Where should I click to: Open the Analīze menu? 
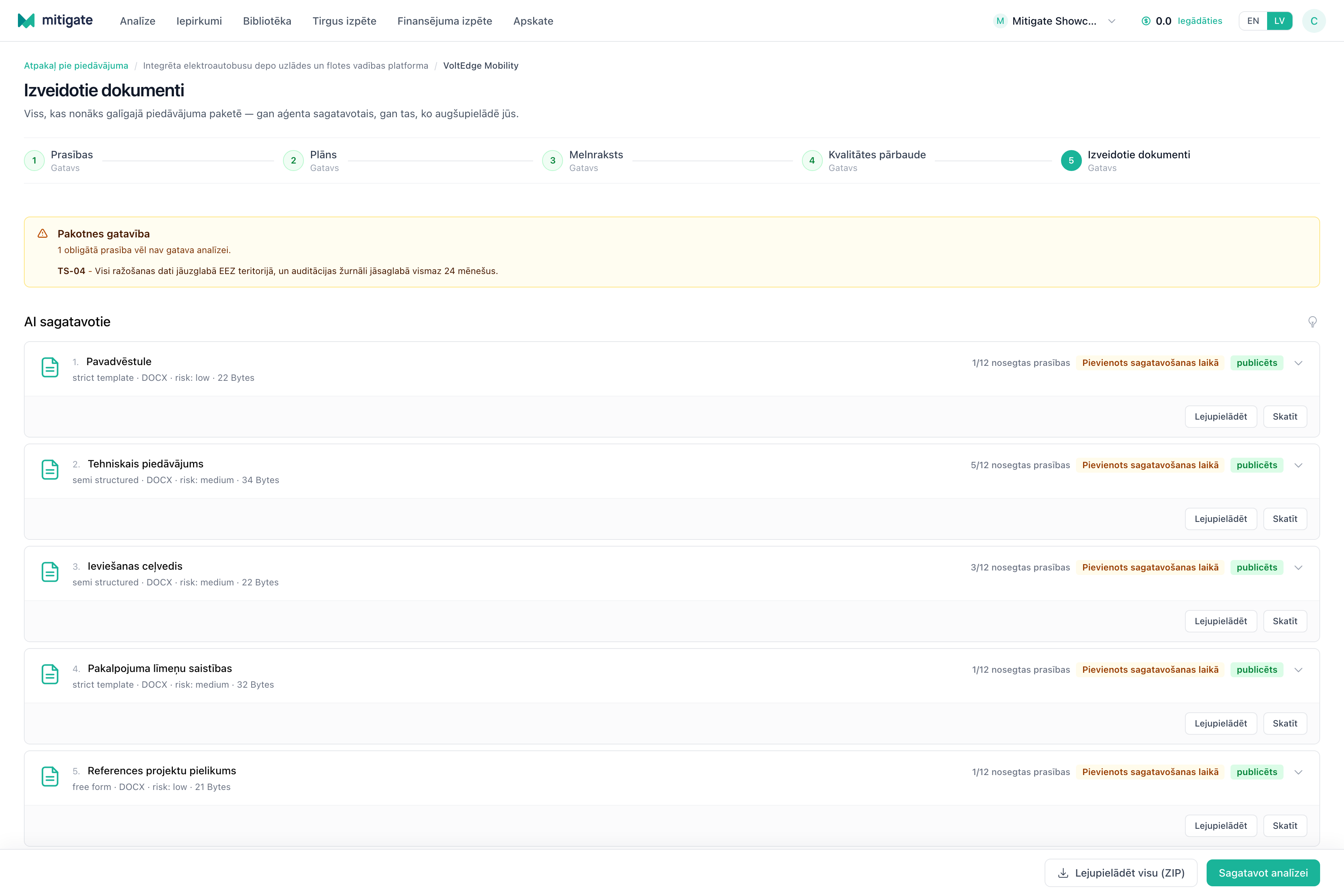click(138, 21)
